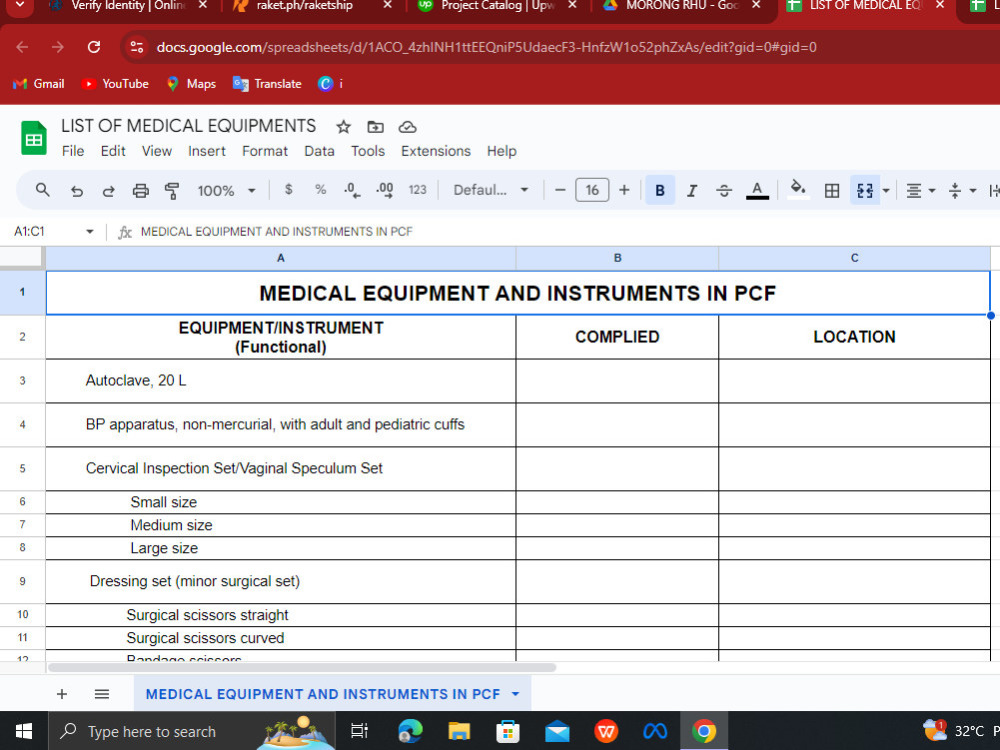Open File Explorer from the taskbar
Image resolution: width=1000 pixels, height=750 pixels.
(459, 731)
